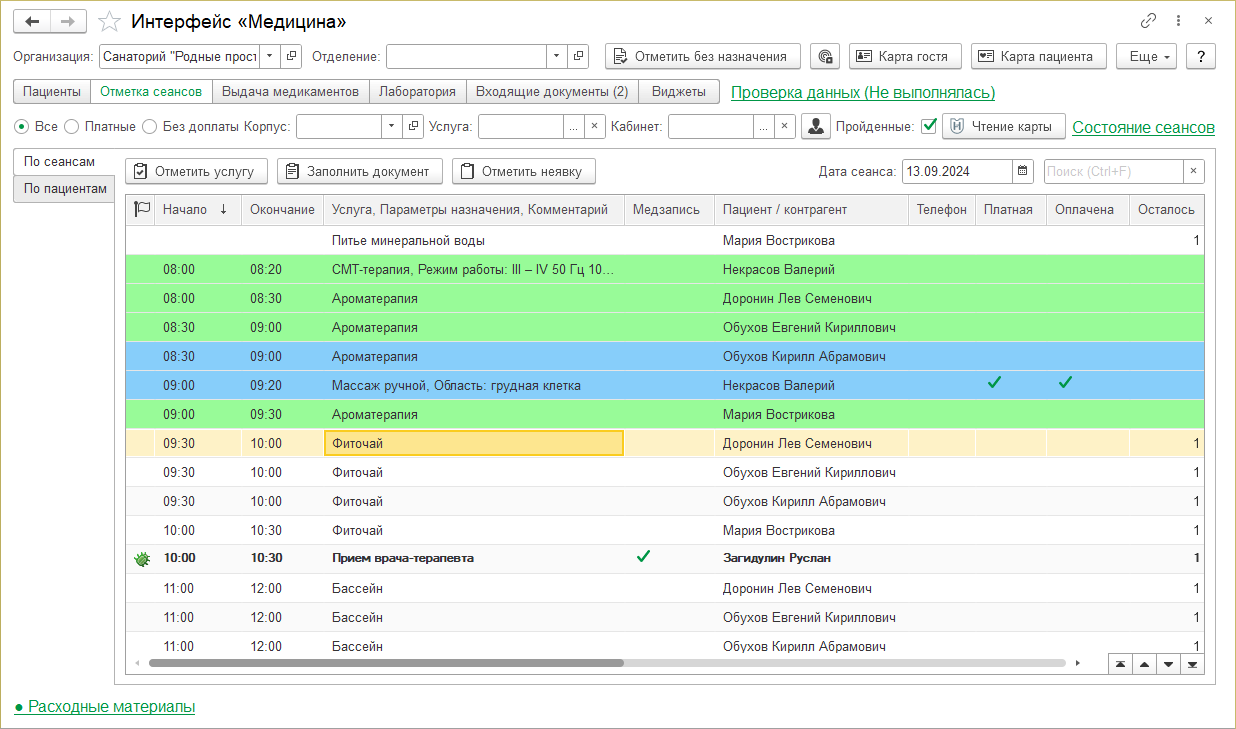Viewport: 1236px width, 729px height.
Task: Click the horizontal scrollbar of the table
Action: click(385, 663)
